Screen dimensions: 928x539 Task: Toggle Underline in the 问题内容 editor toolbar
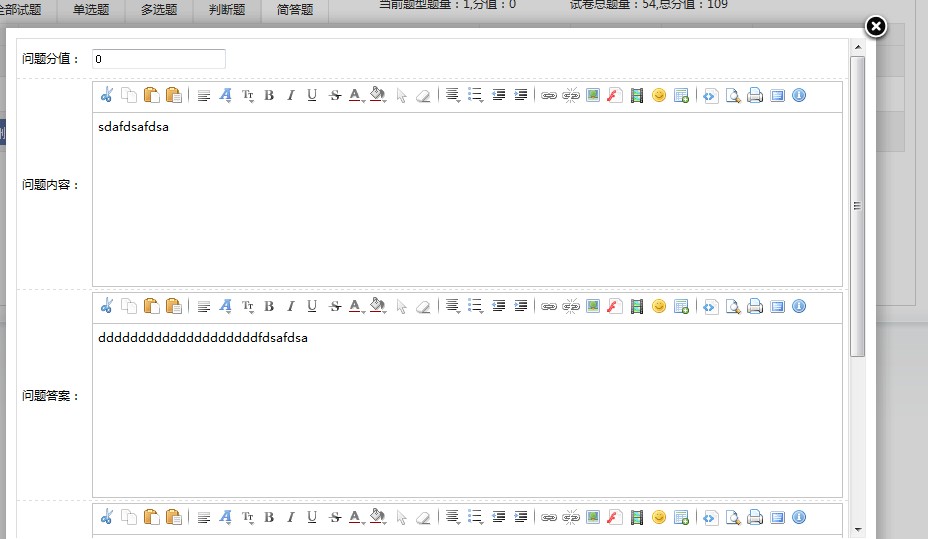pyautogui.click(x=312, y=95)
